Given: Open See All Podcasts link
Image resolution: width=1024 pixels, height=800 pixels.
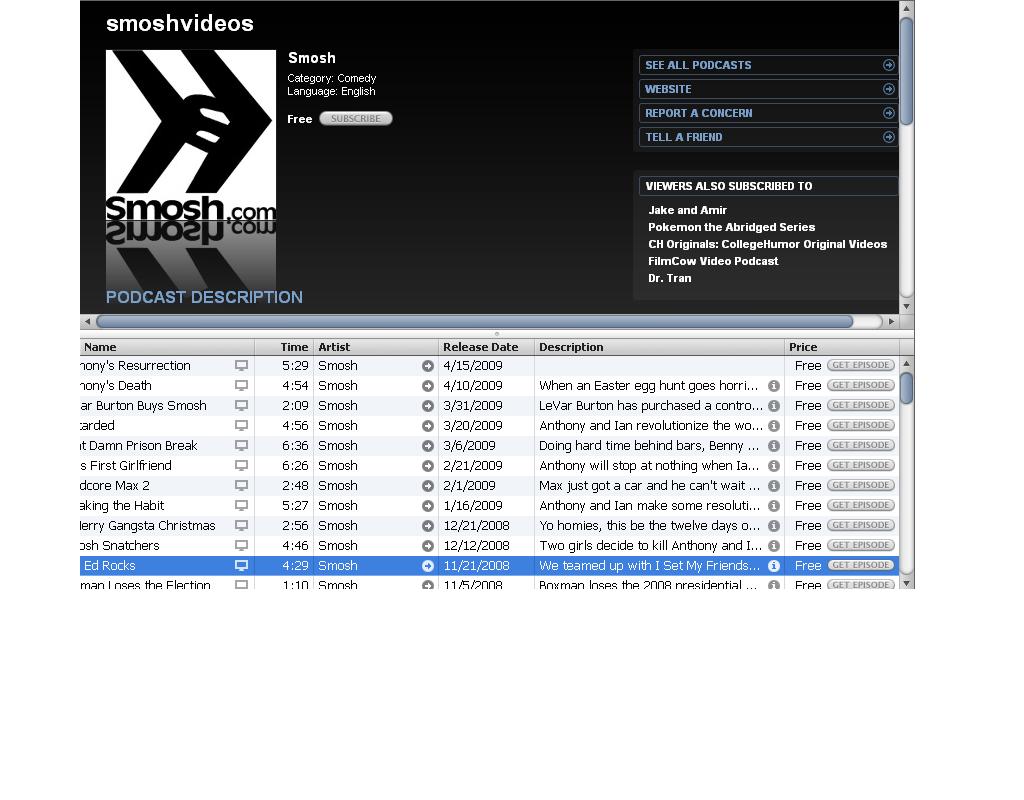Looking at the screenshot, I should tap(768, 65).
